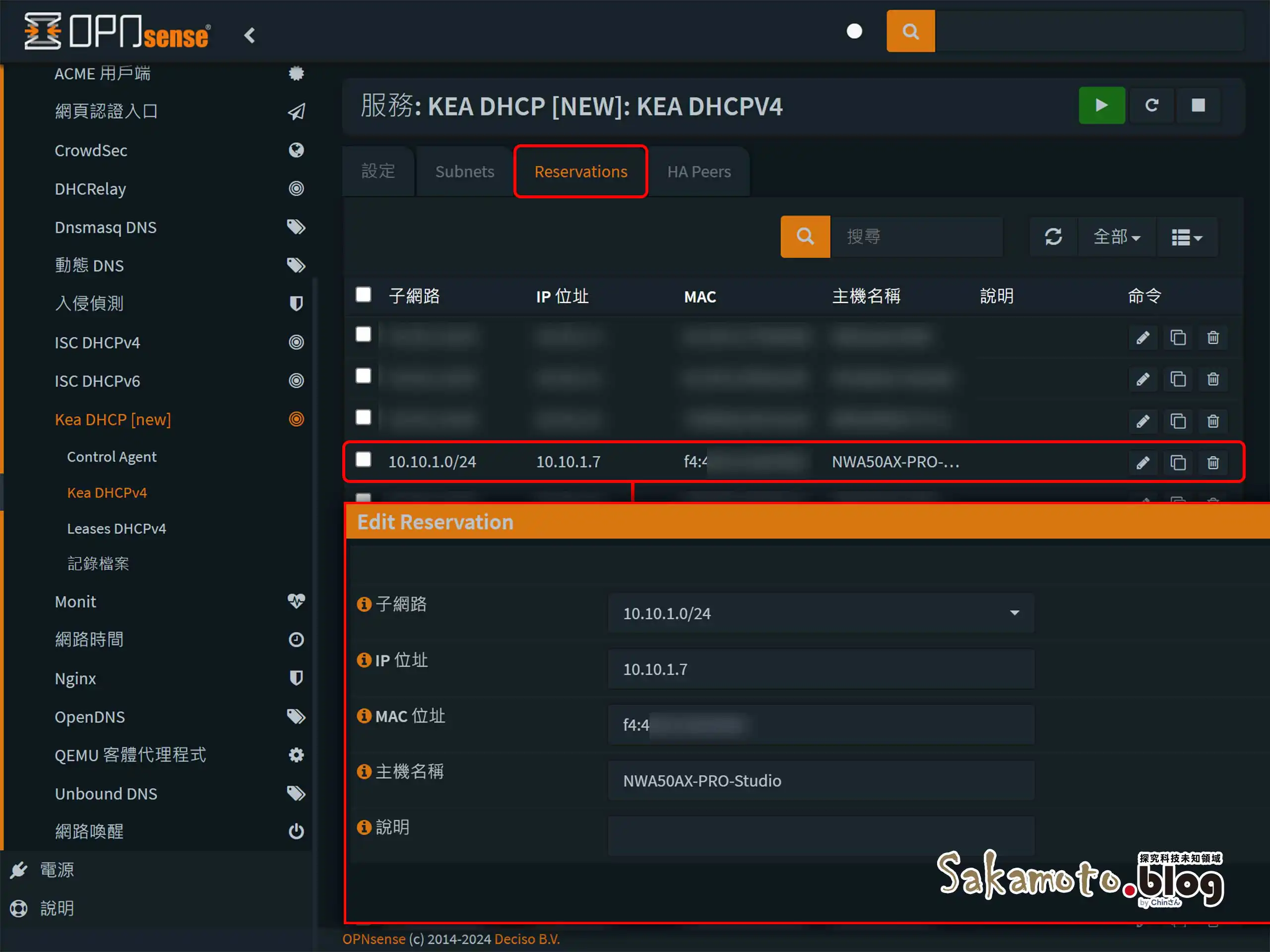
Task: Refresh the reservations list
Action: 1054,237
